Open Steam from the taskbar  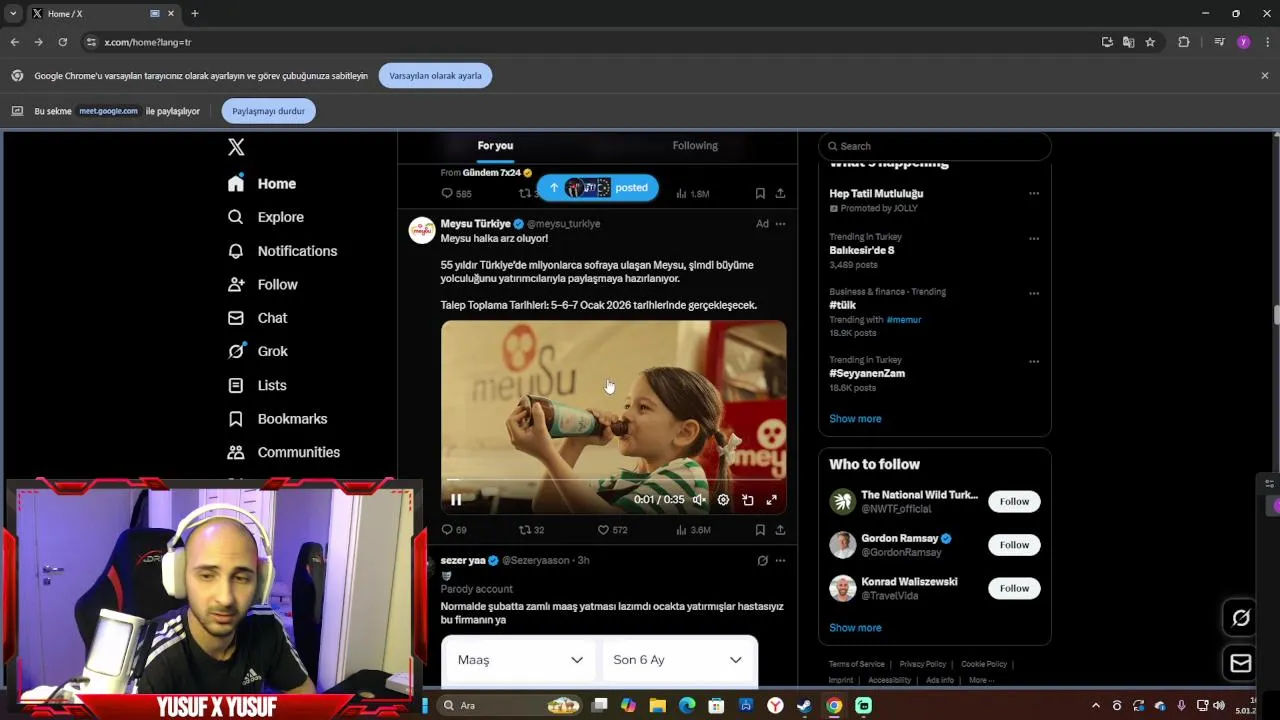[x=804, y=706]
